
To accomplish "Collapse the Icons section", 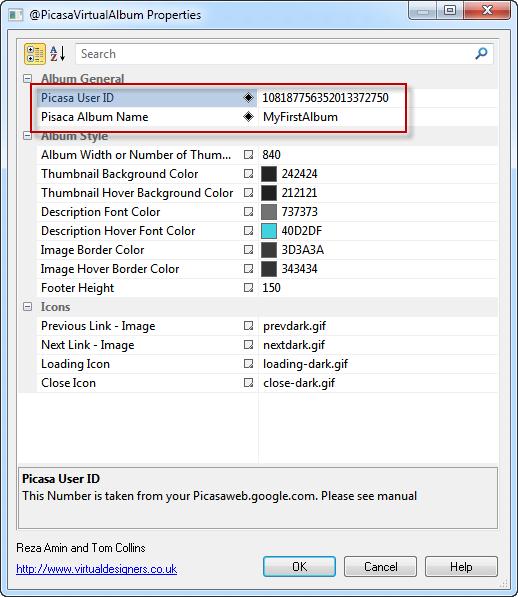I will point(27,307).
